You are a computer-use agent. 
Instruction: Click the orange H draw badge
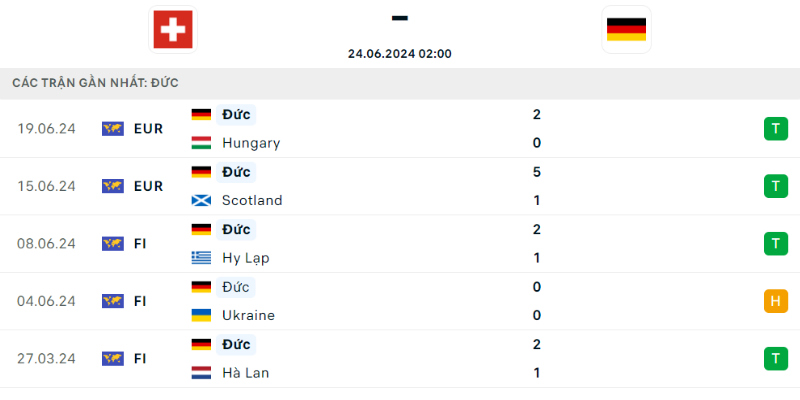coord(776,301)
